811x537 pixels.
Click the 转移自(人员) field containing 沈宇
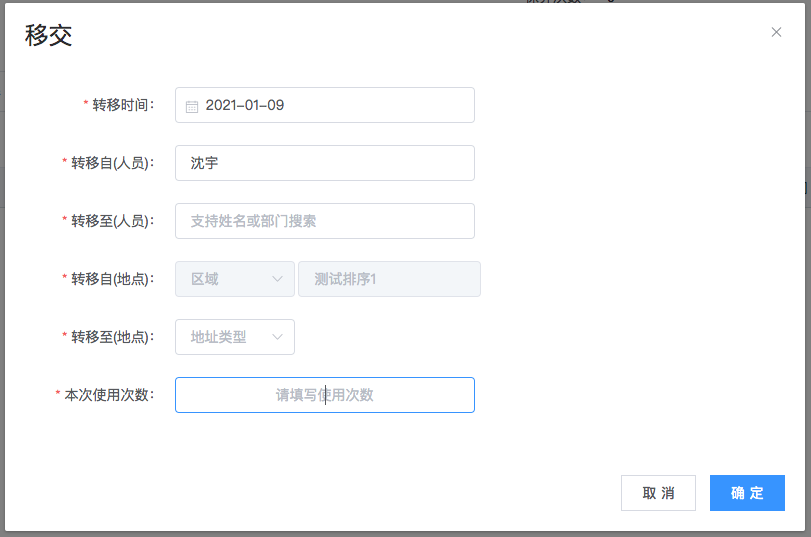point(324,163)
